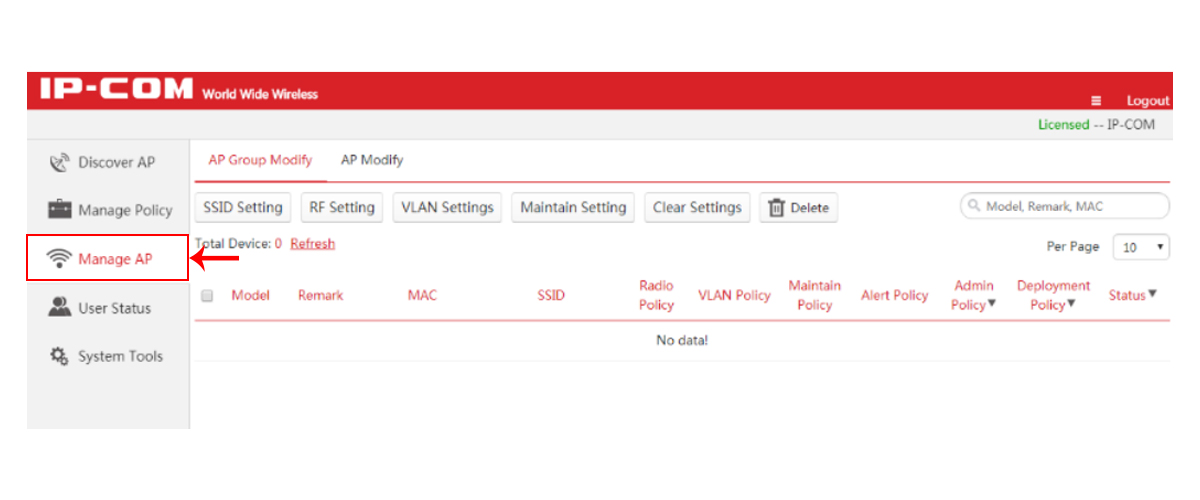Click the SSID column header
Image resolution: width=1200 pixels, height=500 pixels.
[550, 295]
